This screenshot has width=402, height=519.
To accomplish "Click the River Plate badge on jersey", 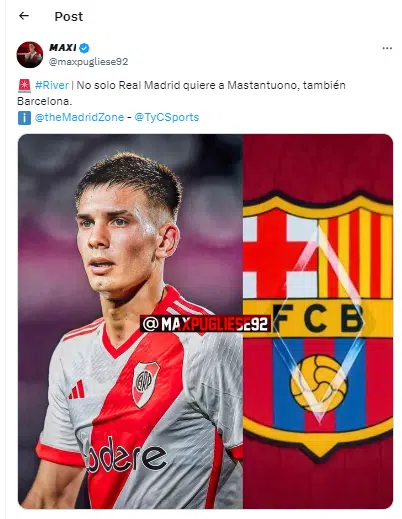I will [x=146, y=383].
